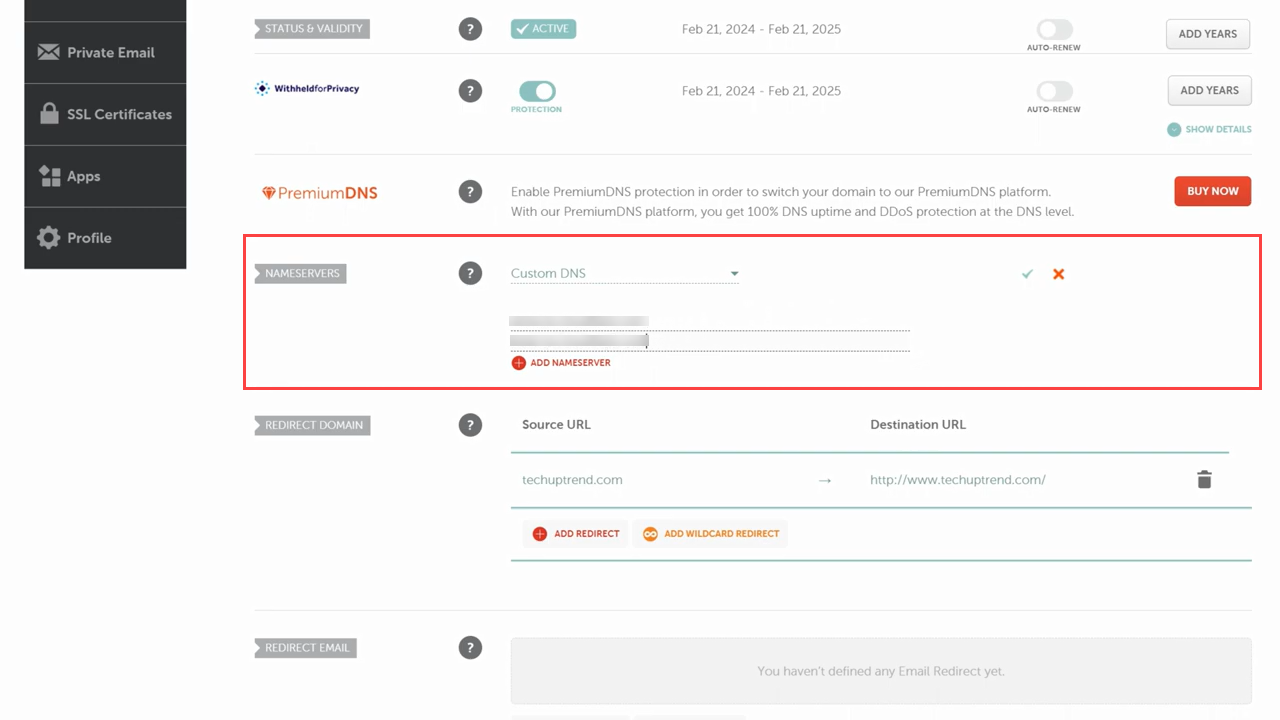Click Add Years for WithheldforPrivacy
The image size is (1280, 720).
coord(1209,90)
